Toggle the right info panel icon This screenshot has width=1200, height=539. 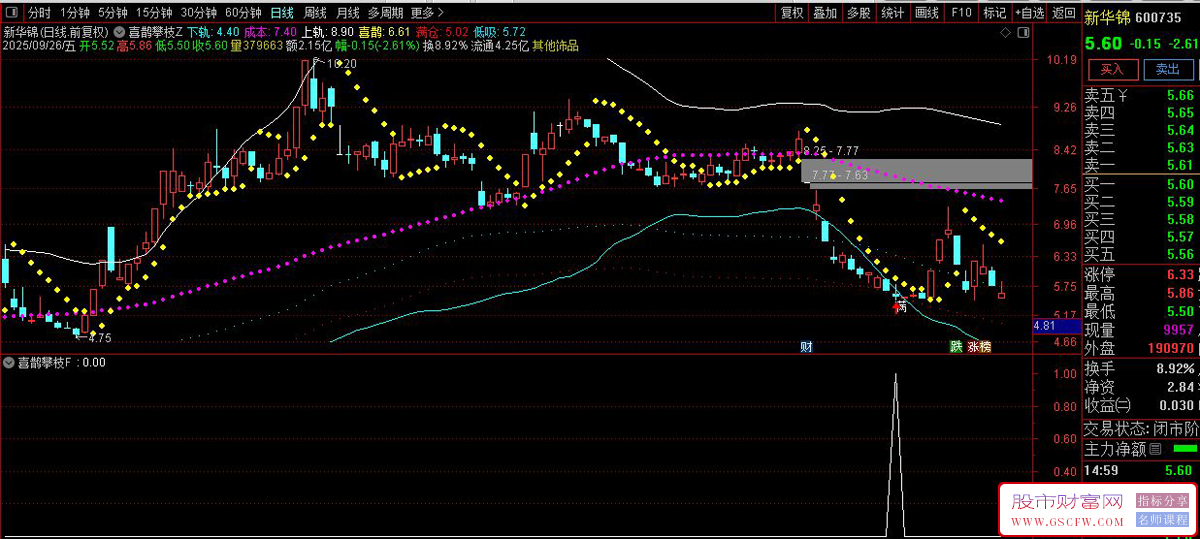[x=1025, y=33]
